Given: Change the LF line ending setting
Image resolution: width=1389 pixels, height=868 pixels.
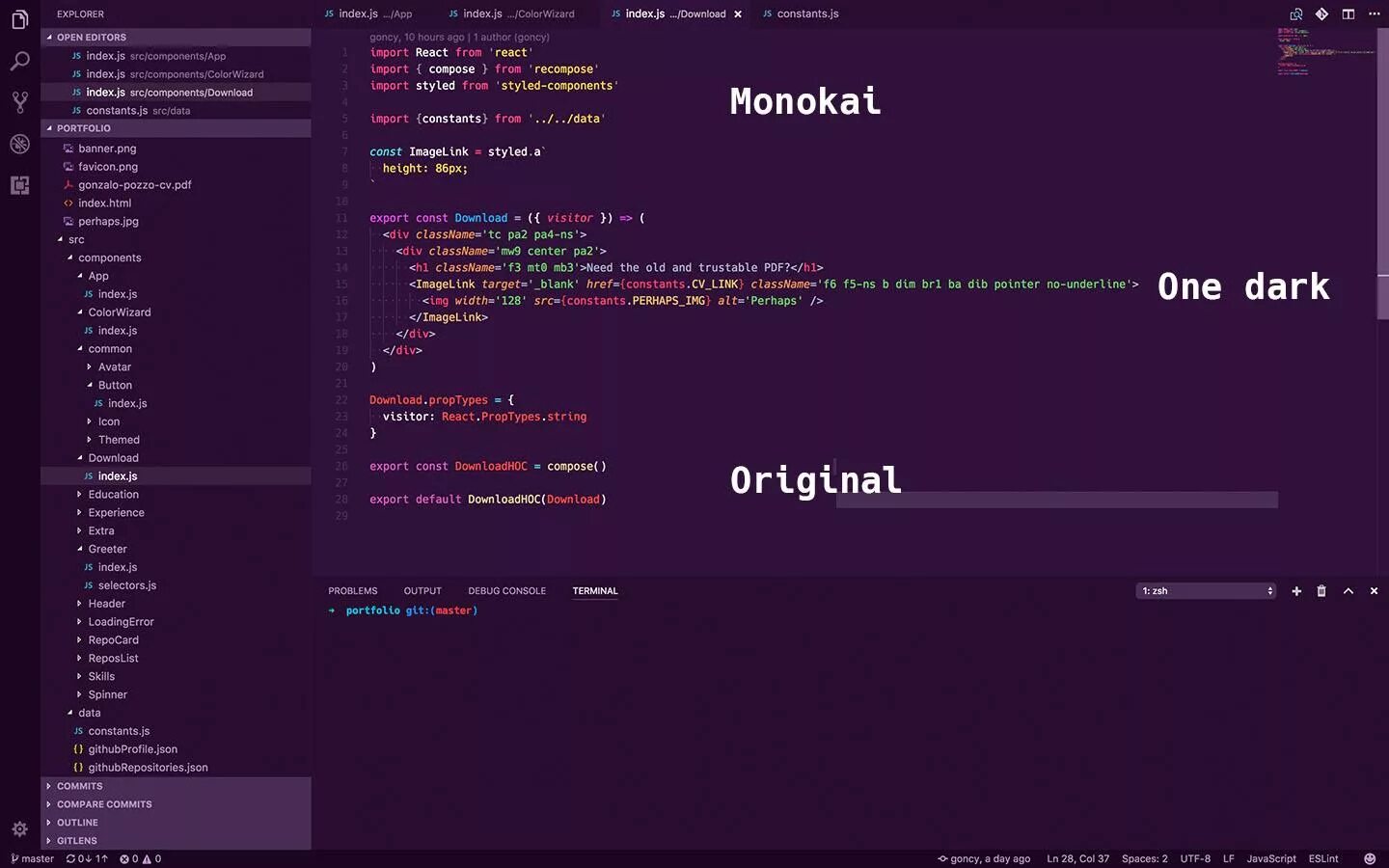Looking at the screenshot, I should click(x=1228, y=858).
